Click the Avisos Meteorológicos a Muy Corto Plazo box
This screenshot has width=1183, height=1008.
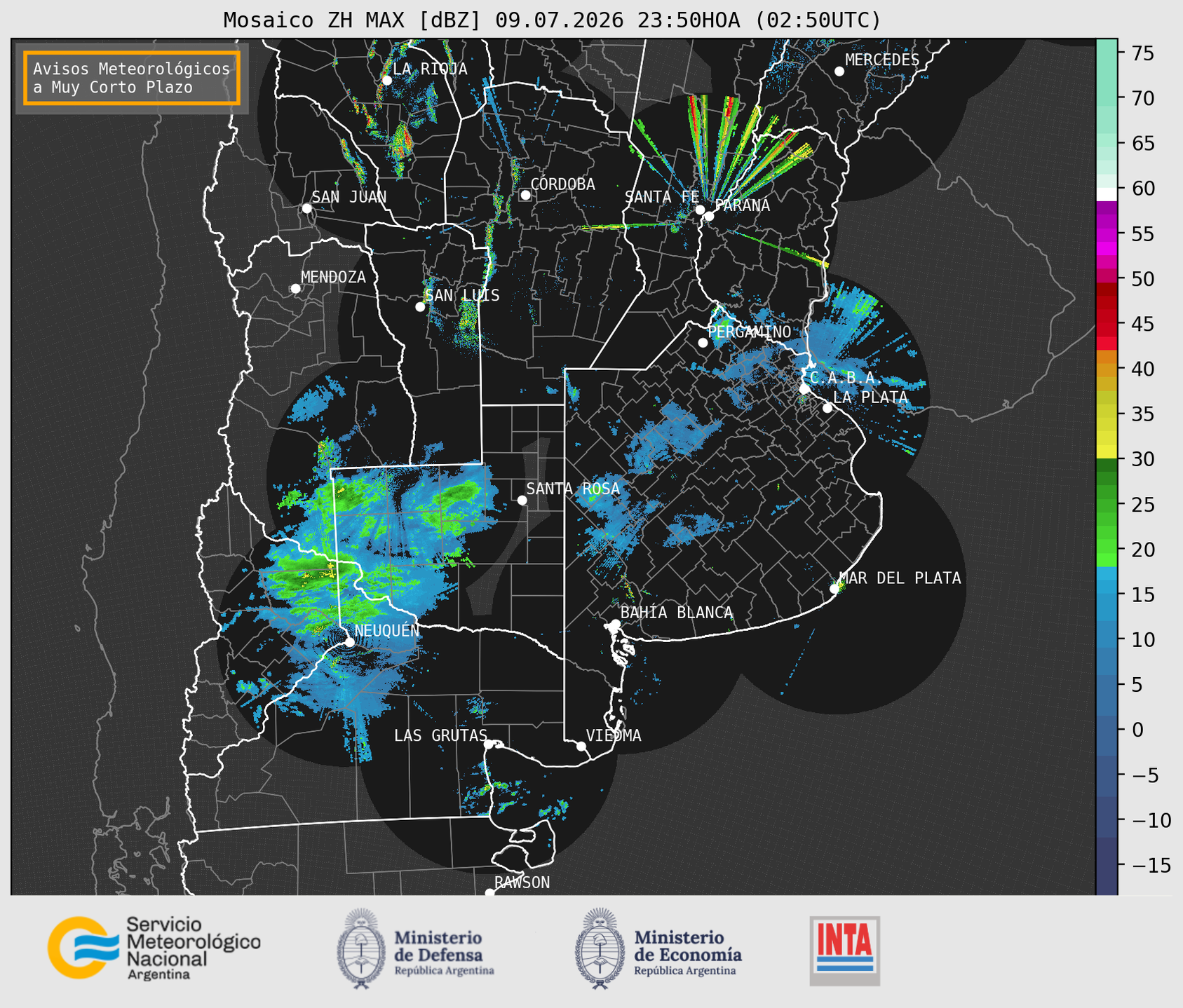point(132,78)
